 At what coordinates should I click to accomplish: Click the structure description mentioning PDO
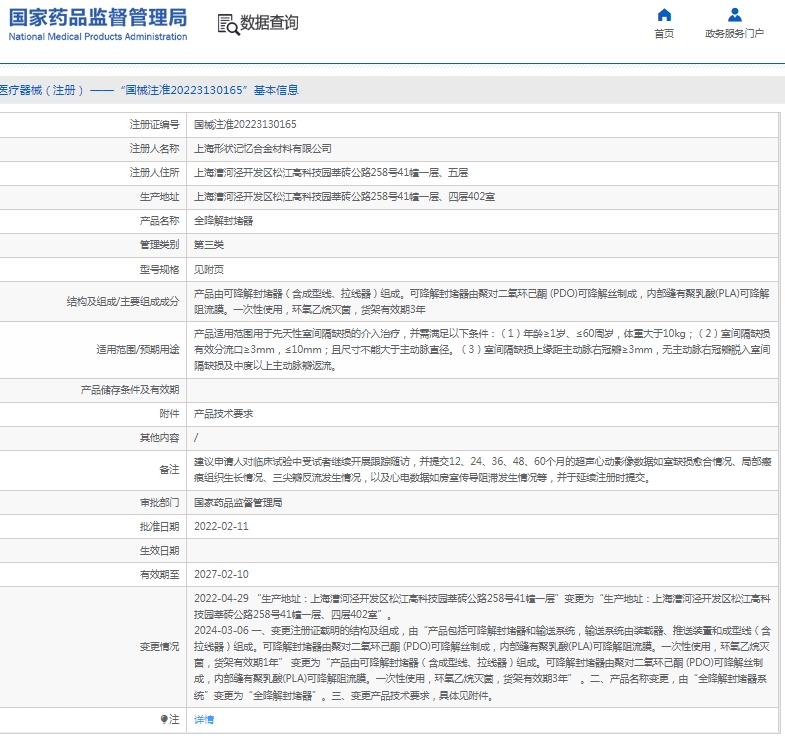(x=482, y=301)
